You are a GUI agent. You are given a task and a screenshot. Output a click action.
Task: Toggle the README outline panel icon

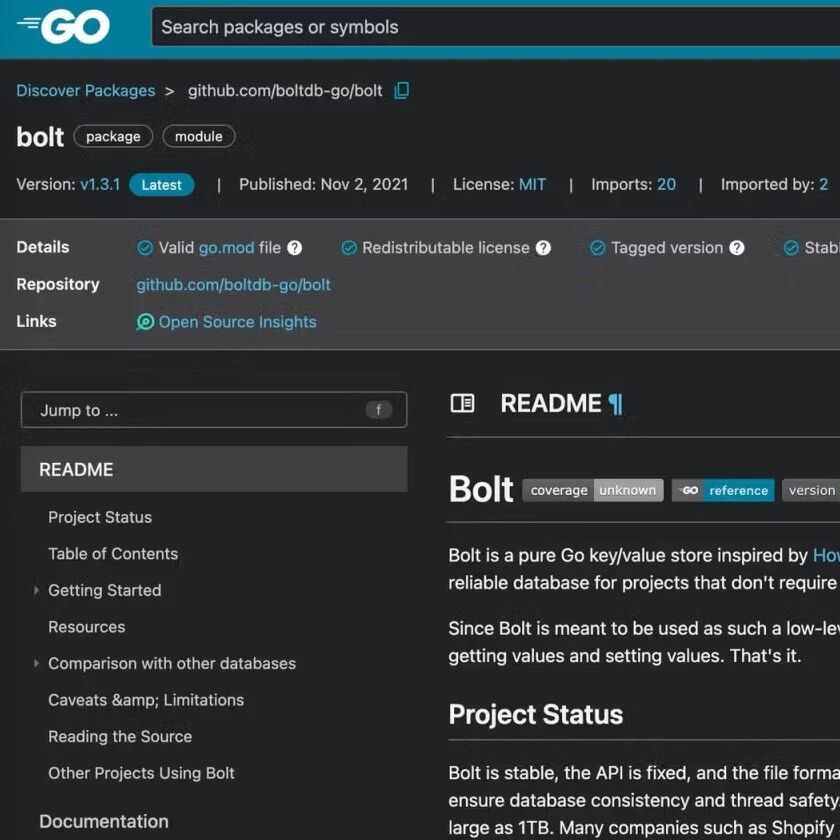(462, 403)
